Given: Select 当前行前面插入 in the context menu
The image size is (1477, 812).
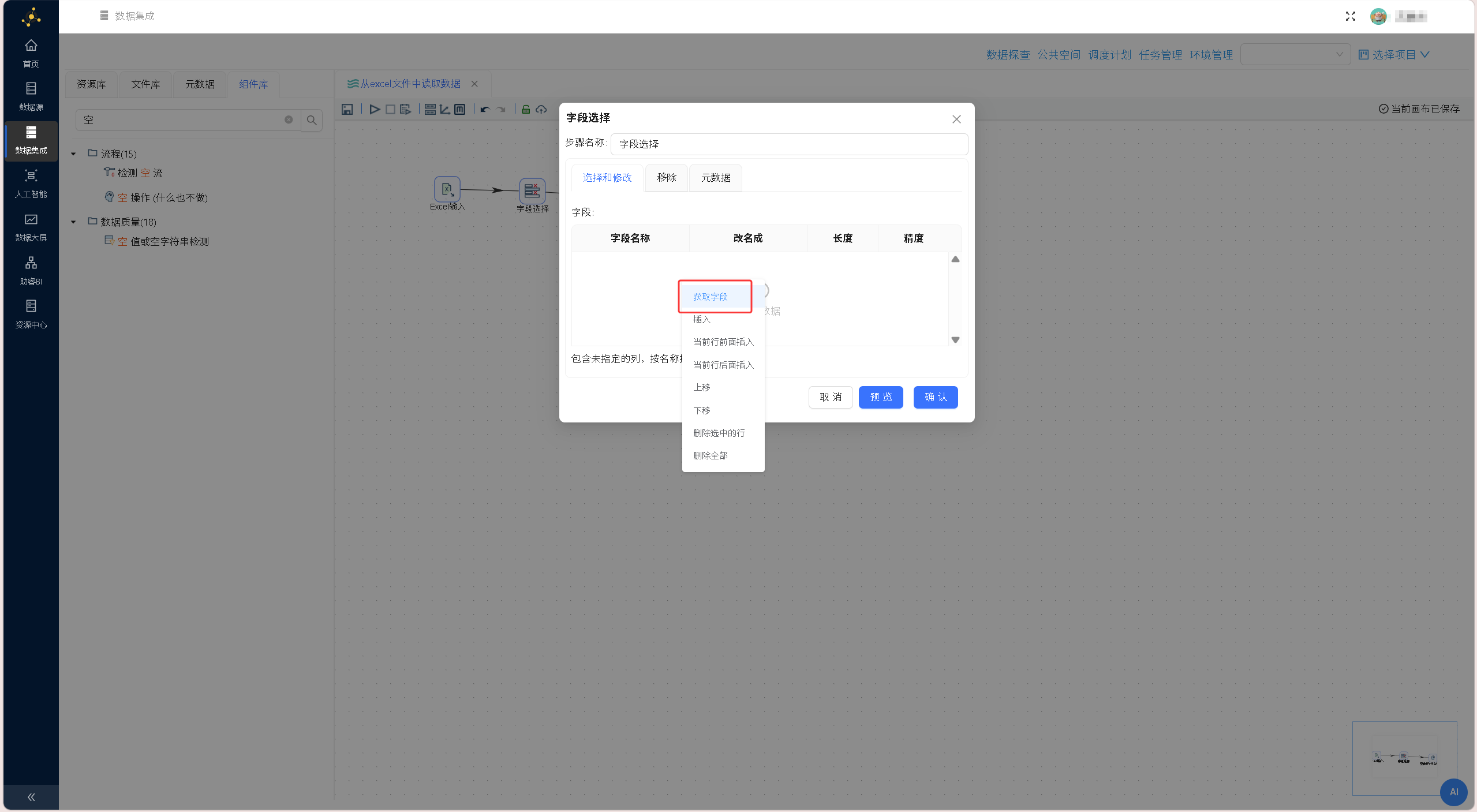Looking at the screenshot, I should click(723, 342).
